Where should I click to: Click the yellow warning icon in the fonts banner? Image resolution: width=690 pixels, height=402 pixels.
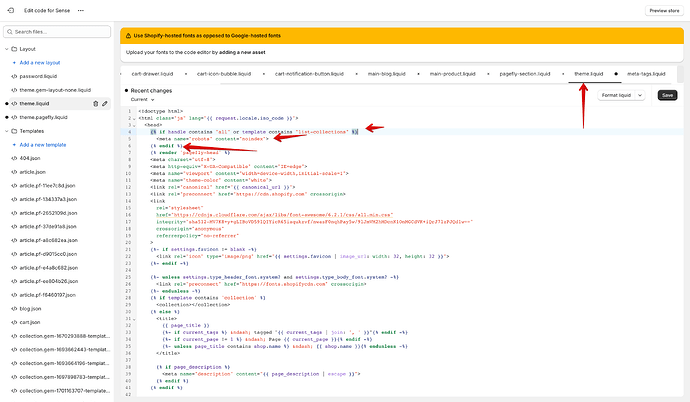pyautogui.click(x=126, y=36)
